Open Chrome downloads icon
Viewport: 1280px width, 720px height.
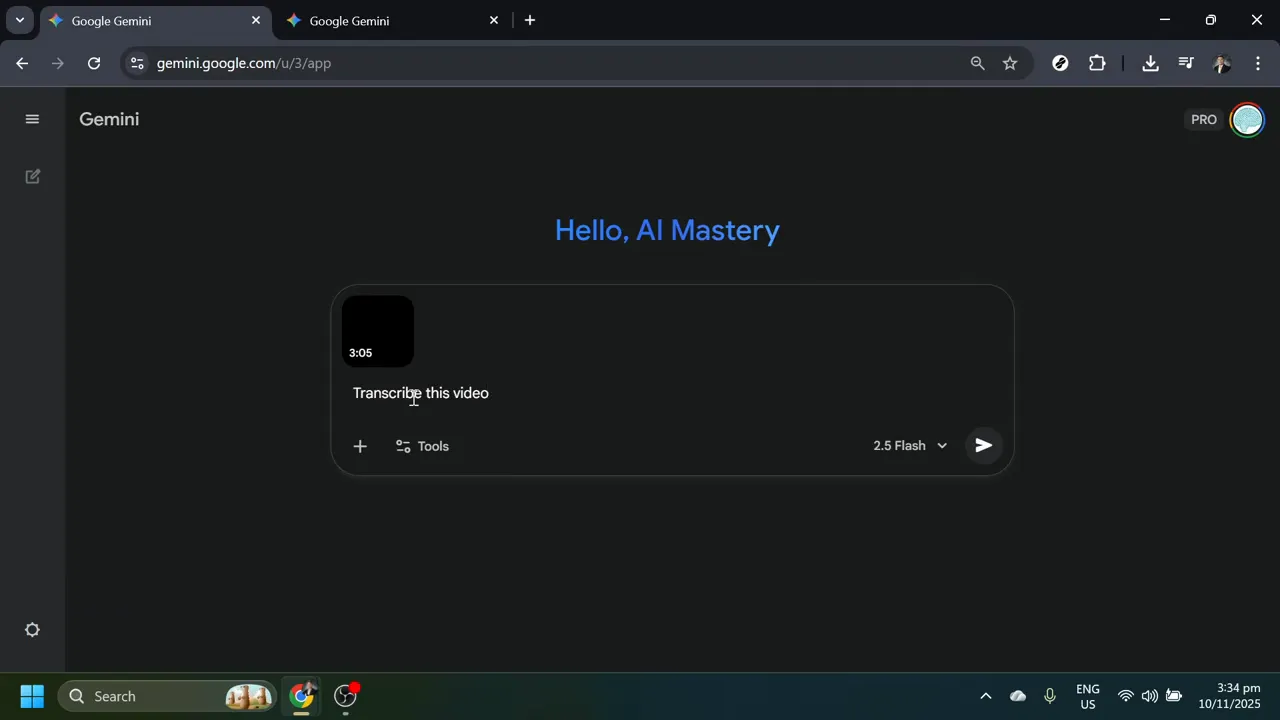(1151, 63)
